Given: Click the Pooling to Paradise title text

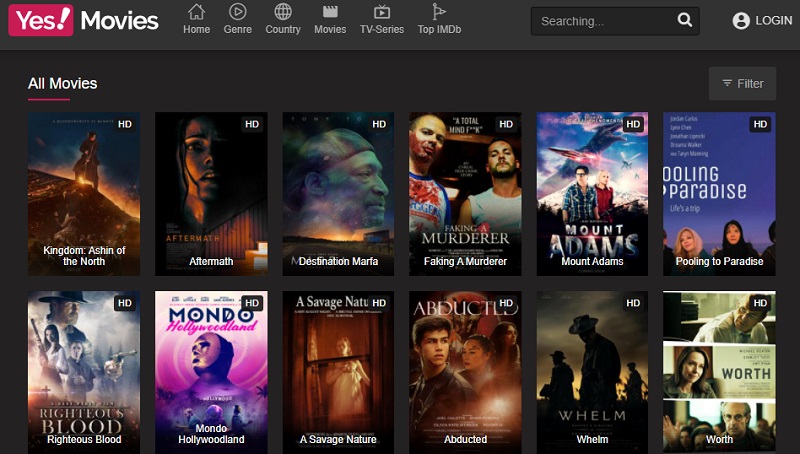Looking at the screenshot, I should click(x=719, y=261).
